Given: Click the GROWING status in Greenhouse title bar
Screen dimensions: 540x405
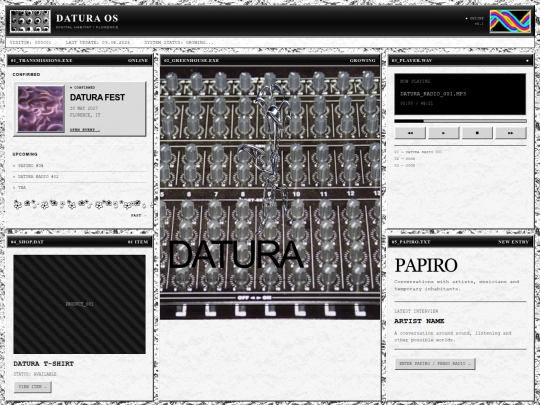Looking at the screenshot, I should pos(363,61).
